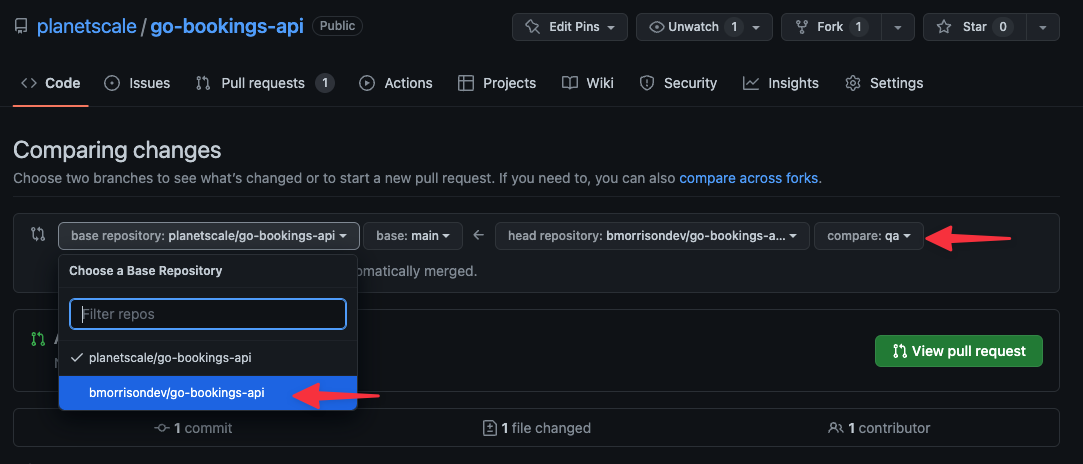Focus the Filter repos input
1083x464 pixels.
(x=208, y=314)
